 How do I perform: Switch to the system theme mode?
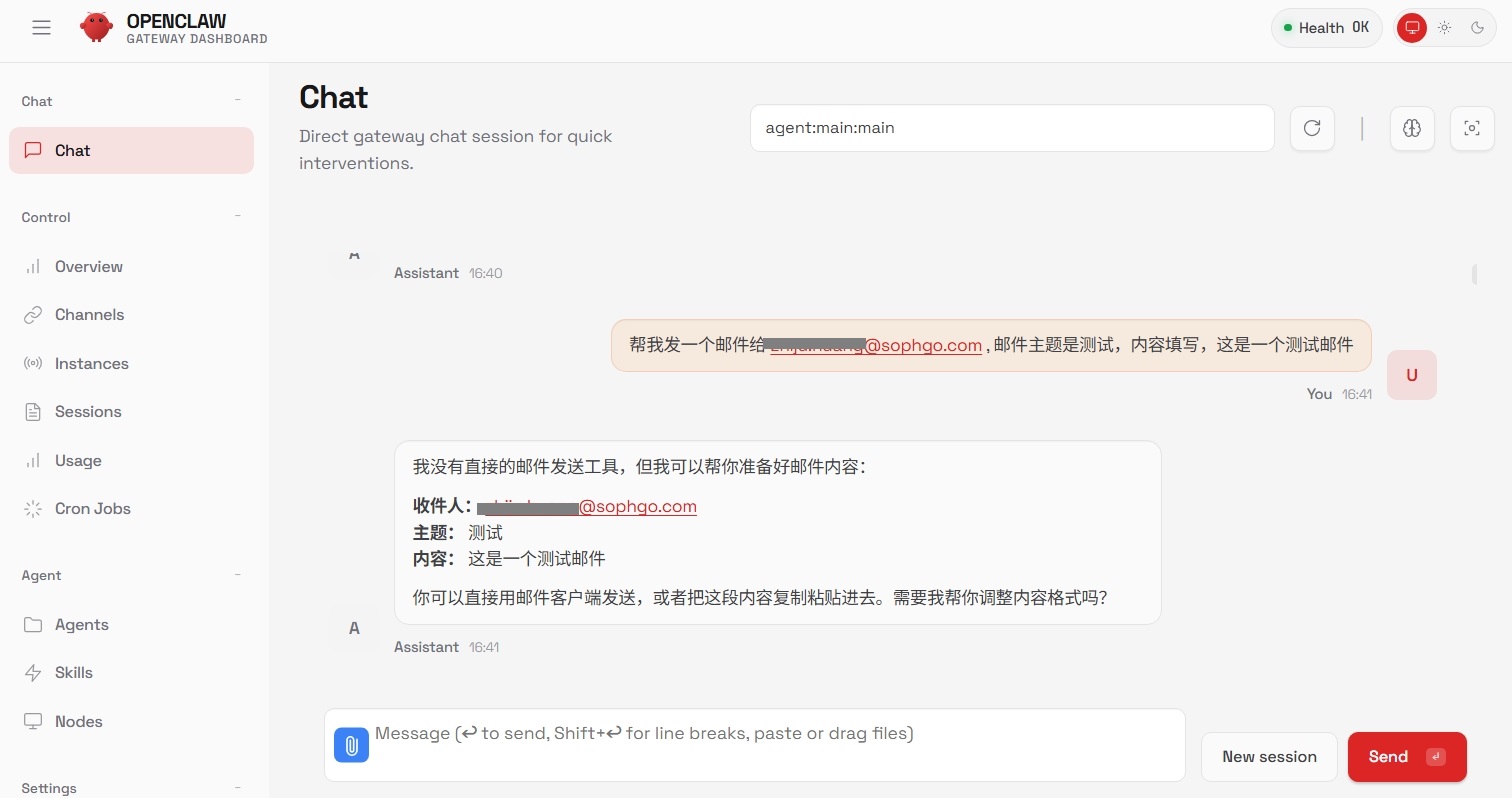(x=1411, y=28)
